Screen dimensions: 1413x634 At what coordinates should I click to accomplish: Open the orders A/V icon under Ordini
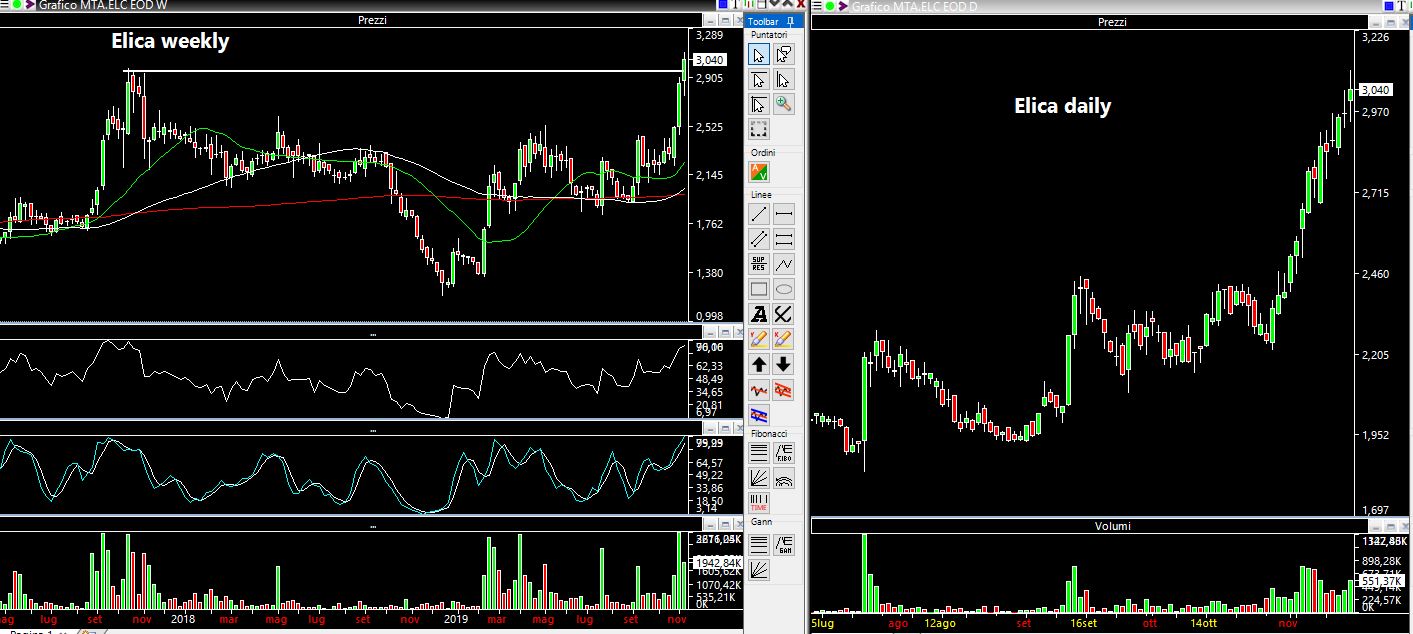[759, 172]
